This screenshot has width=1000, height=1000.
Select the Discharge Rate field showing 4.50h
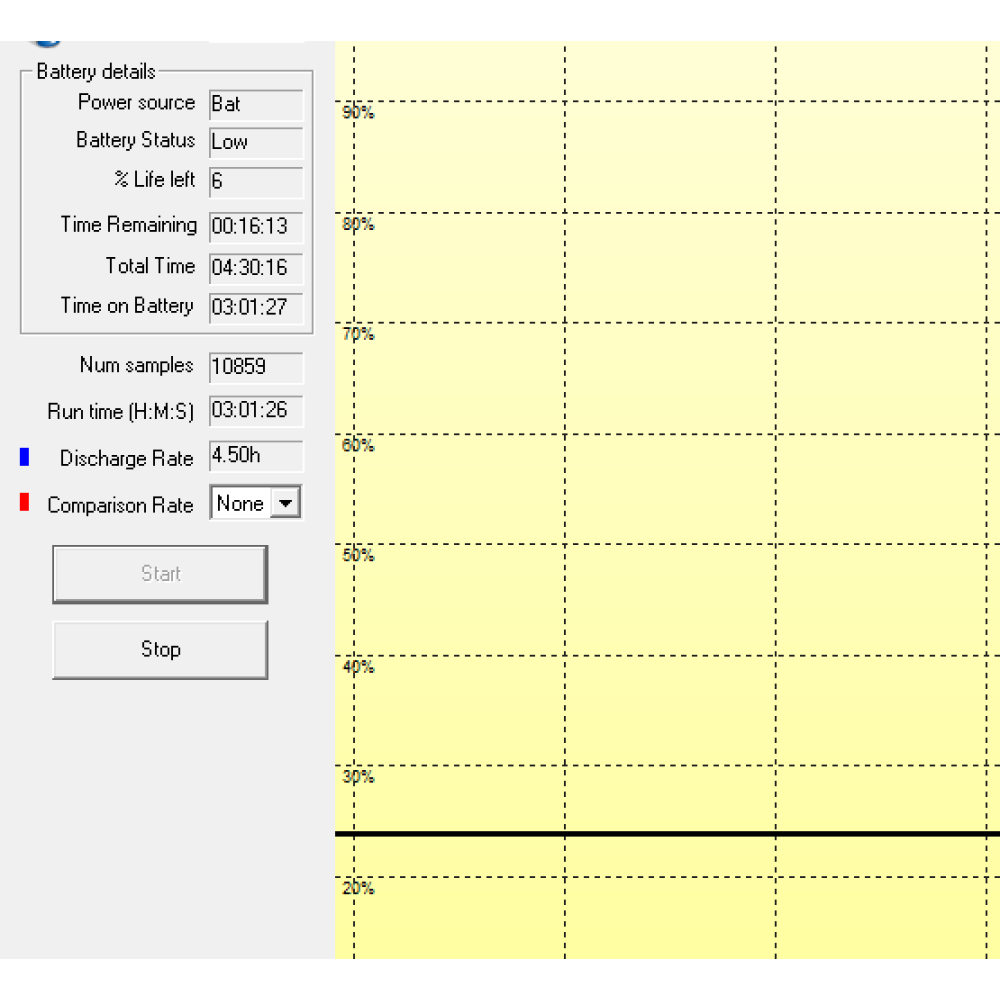pos(256,456)
